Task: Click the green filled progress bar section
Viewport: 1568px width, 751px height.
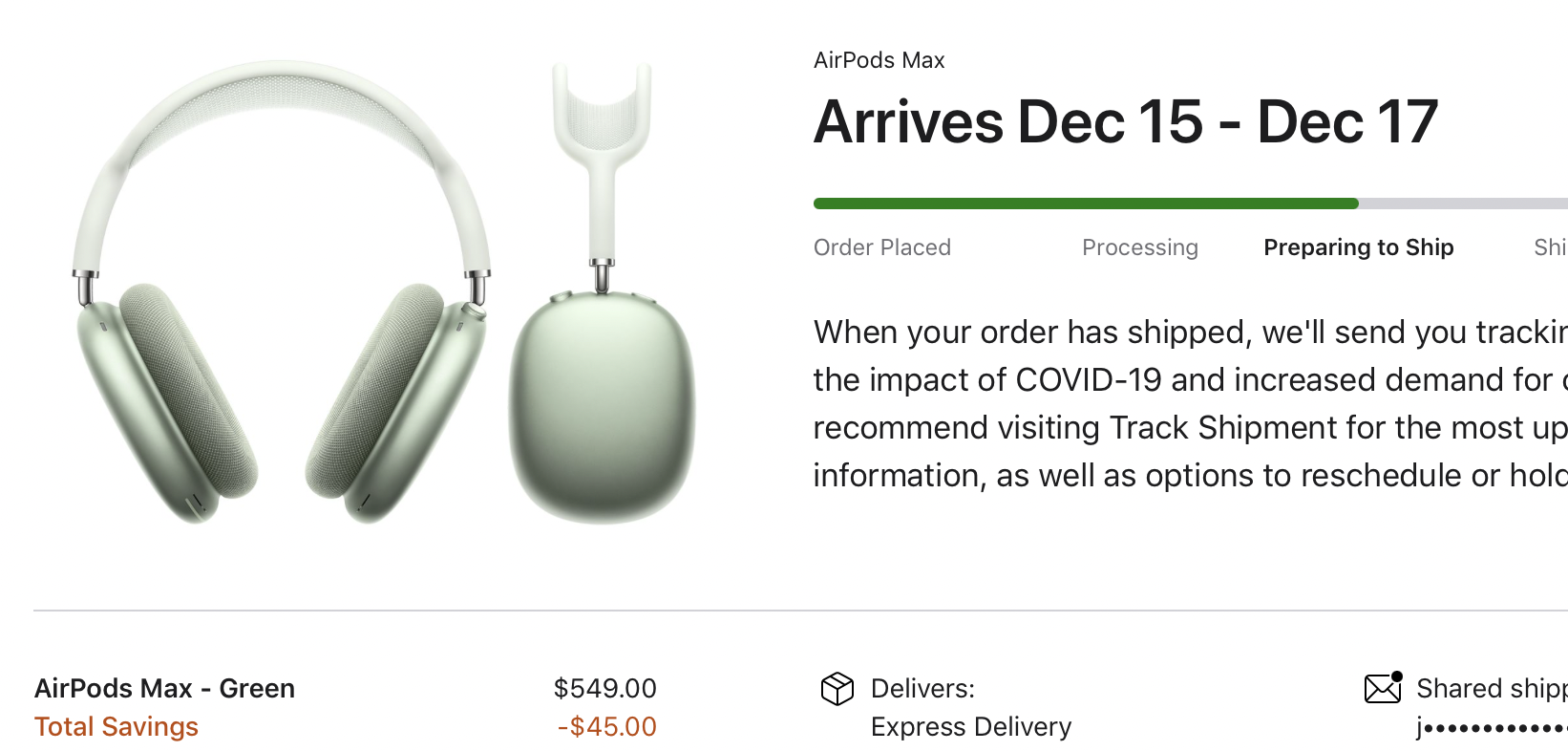Action: pos(1085,204)
